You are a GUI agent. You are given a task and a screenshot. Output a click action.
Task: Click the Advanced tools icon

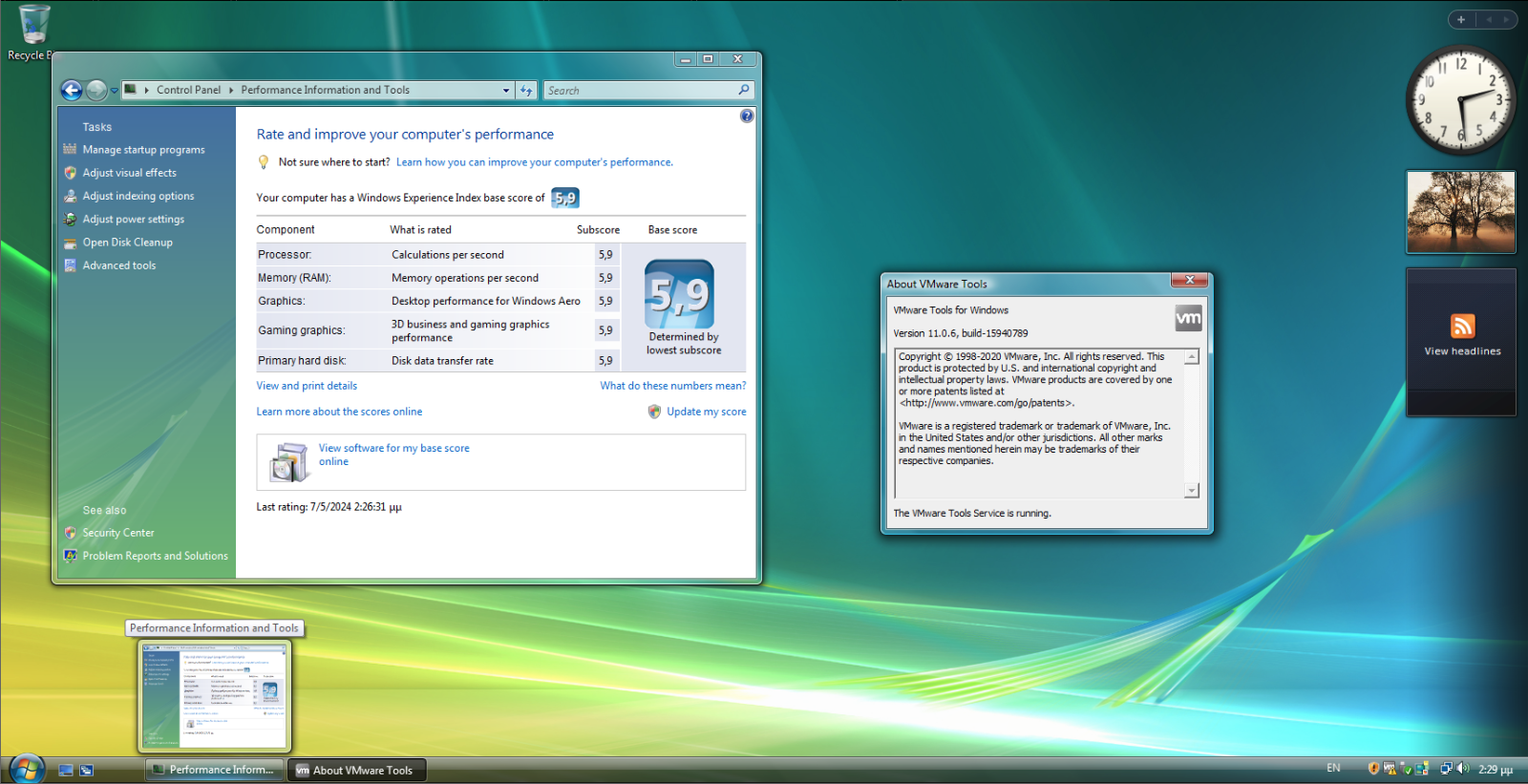pos(70,265)
